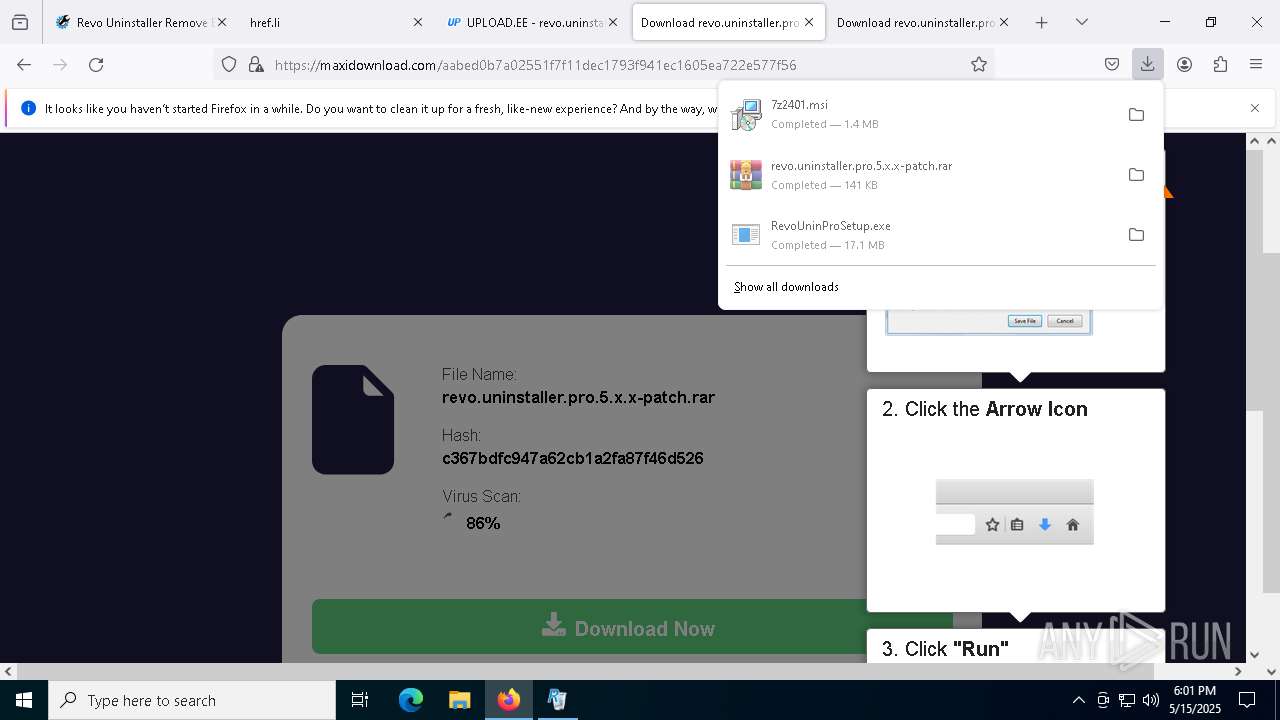The height and width of the screenshot is (720, 1280).
Task: Open a new tab with plus button
Action: click(x=1041, y=22)
